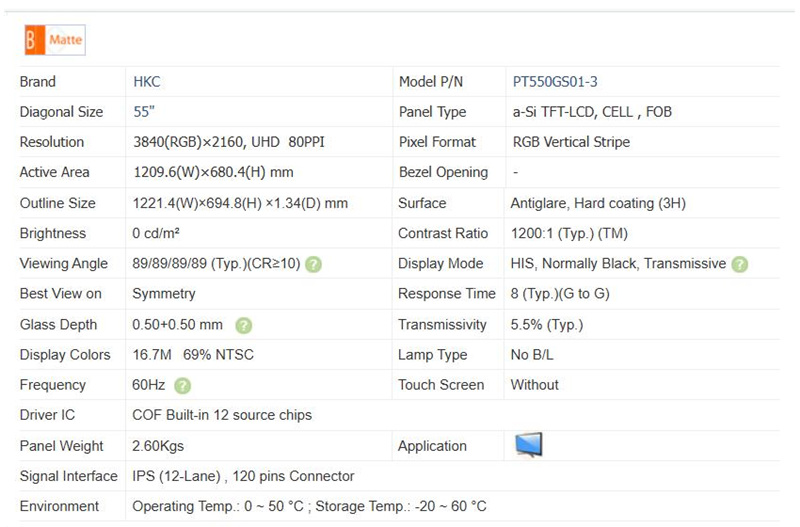Click the help icon next to Display Mode
Viewport: 800px width, 527px height.
739,265
